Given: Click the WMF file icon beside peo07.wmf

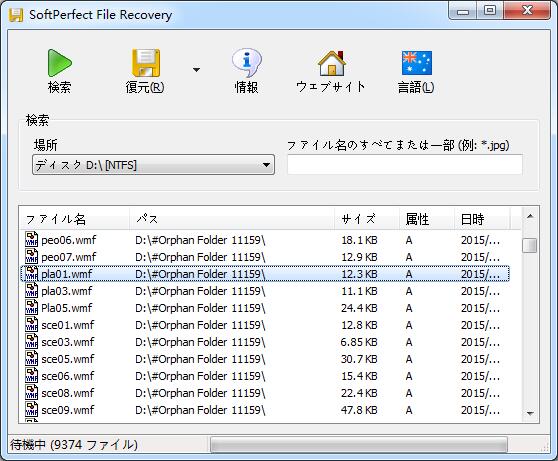Looking at the screenshot, I should pyautogui.click(x=31, y=257).
